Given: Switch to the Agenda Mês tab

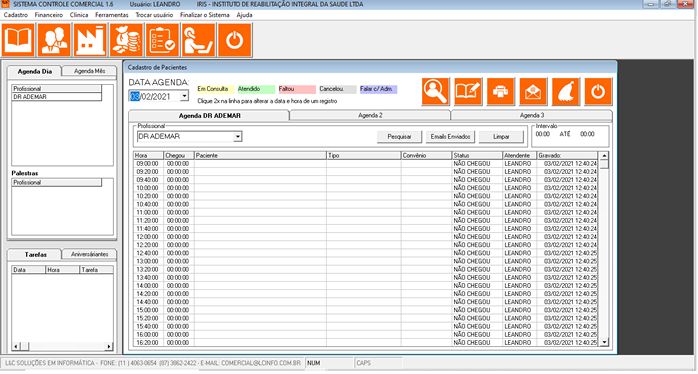Looking at the screenshot, I should click(89, 71).
